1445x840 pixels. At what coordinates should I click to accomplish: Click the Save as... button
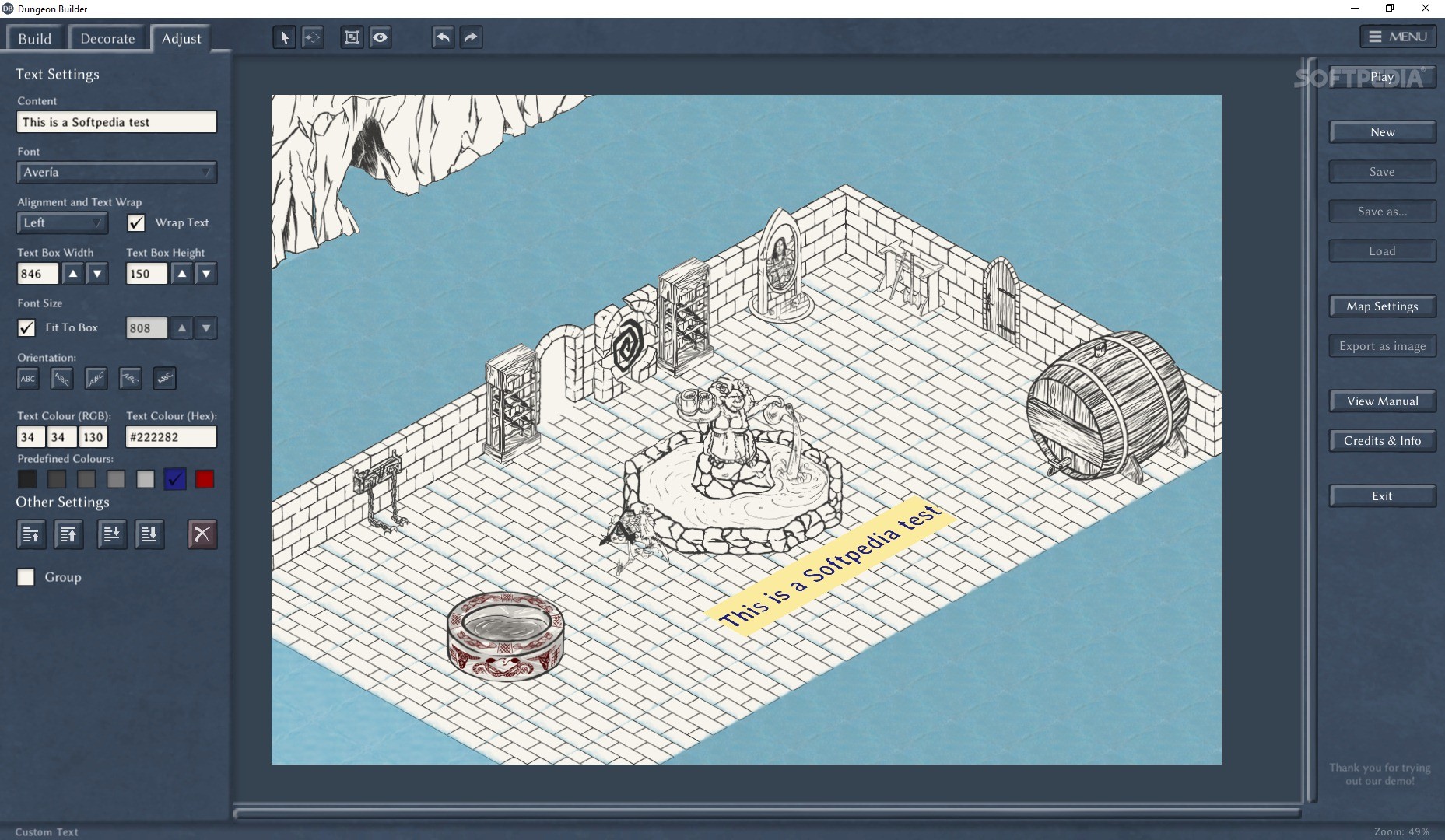click(x=1382, y=212)
